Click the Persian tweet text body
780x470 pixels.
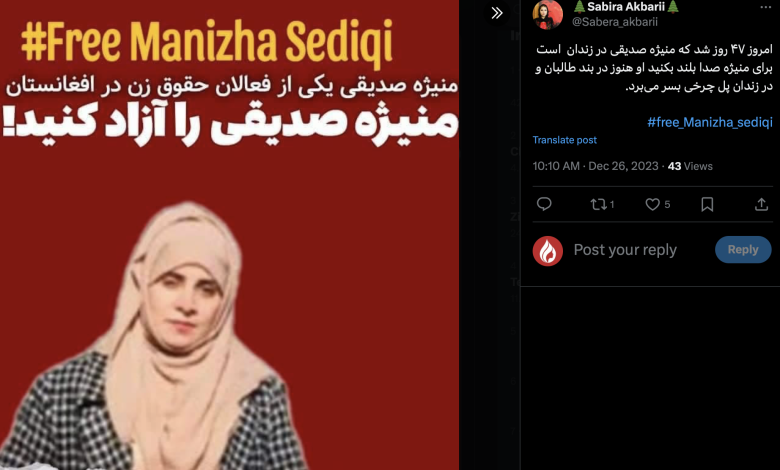(654, 68)
